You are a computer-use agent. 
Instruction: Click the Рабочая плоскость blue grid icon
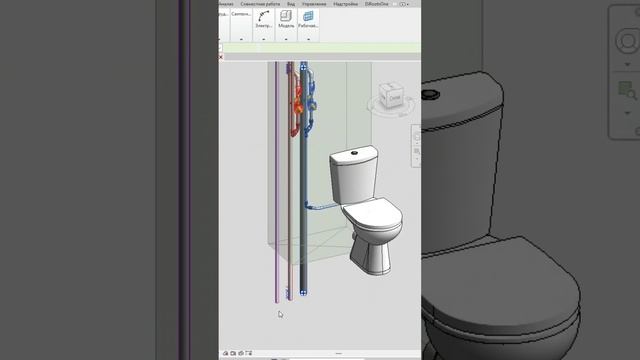(x=308, y=16)
